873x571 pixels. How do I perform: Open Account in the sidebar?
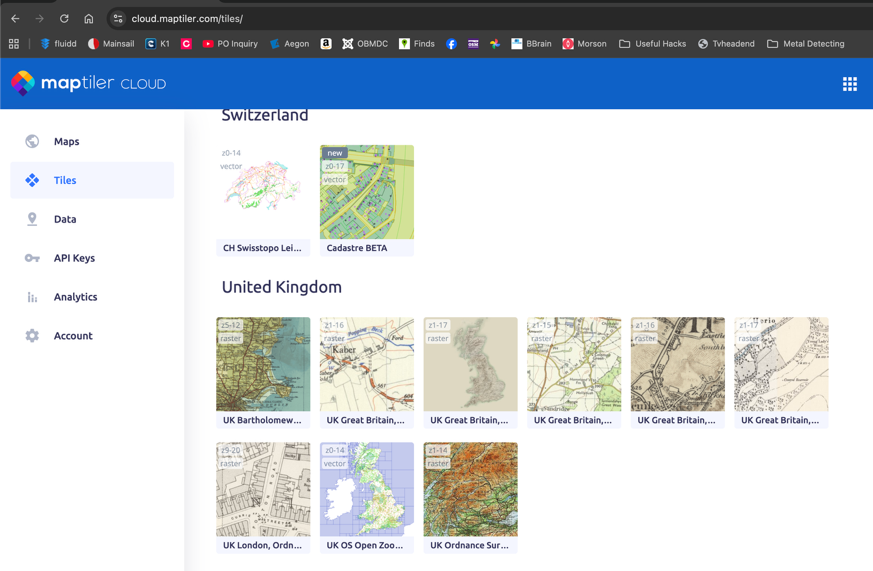click(92, 336)
